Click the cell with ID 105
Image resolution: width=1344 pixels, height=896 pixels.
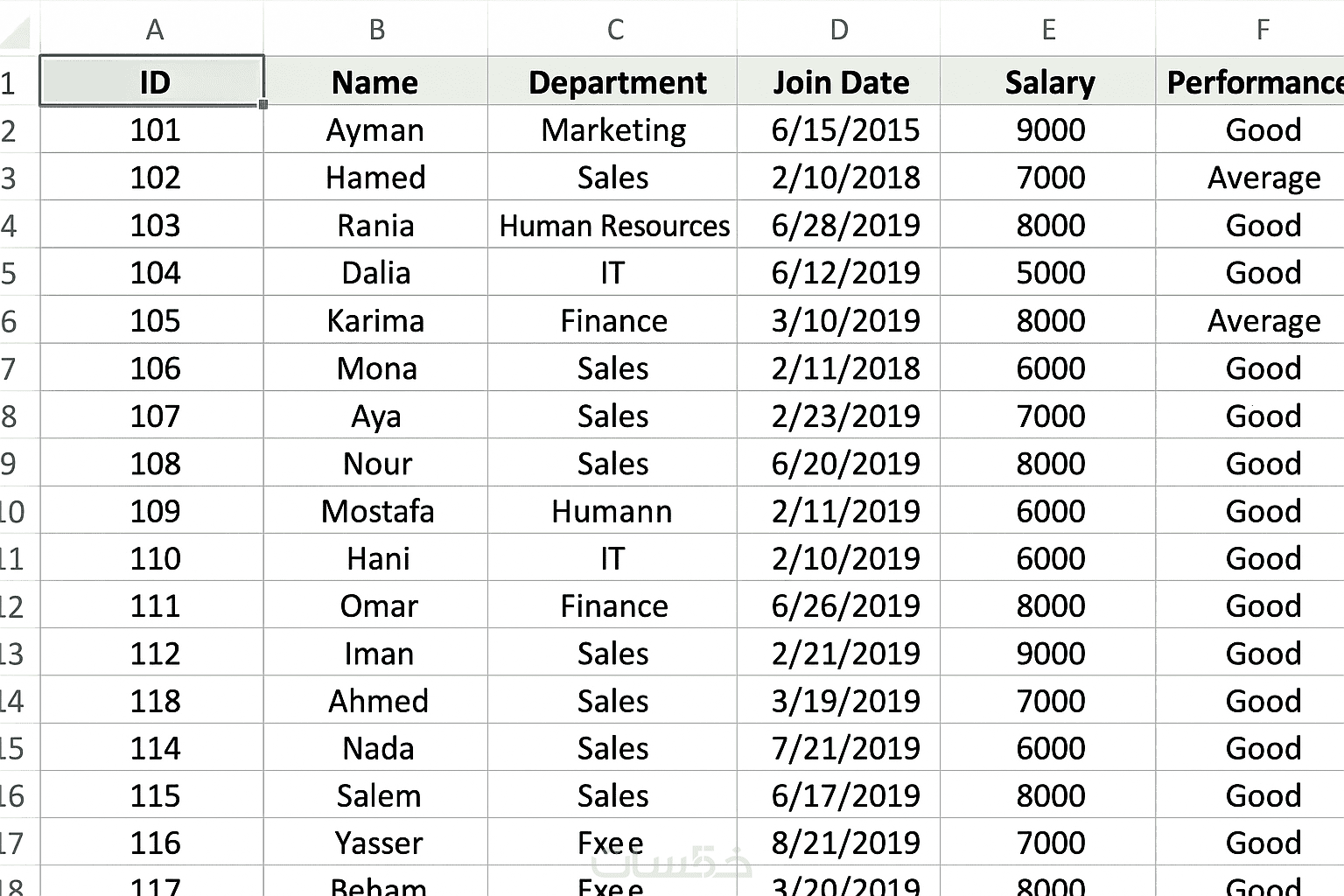tap(155, 321)
